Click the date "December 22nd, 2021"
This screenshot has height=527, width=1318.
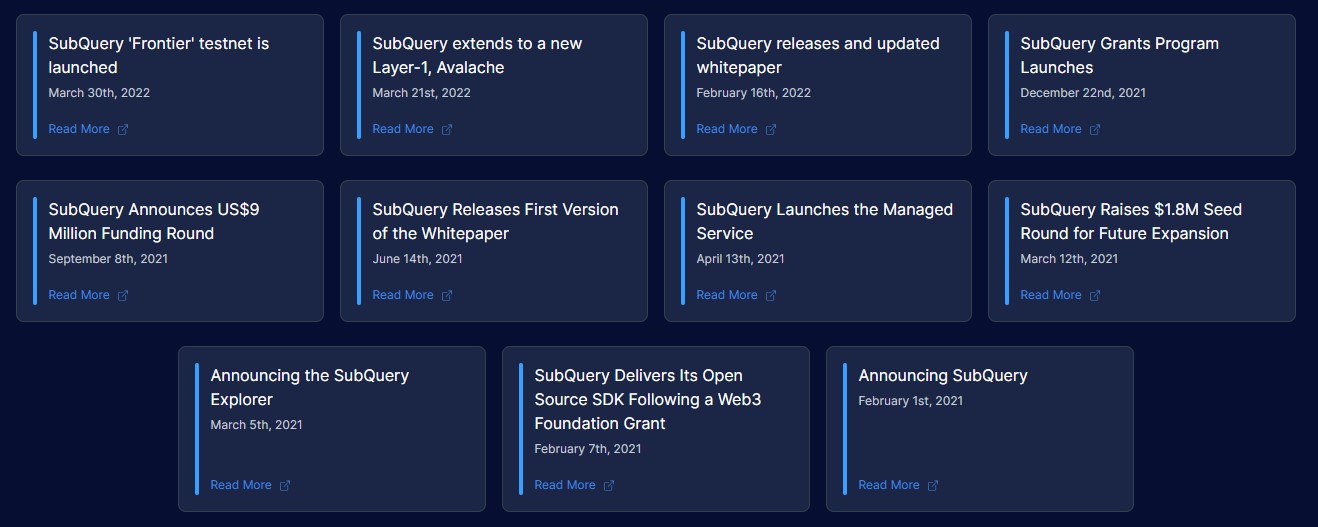[1083, 93]
